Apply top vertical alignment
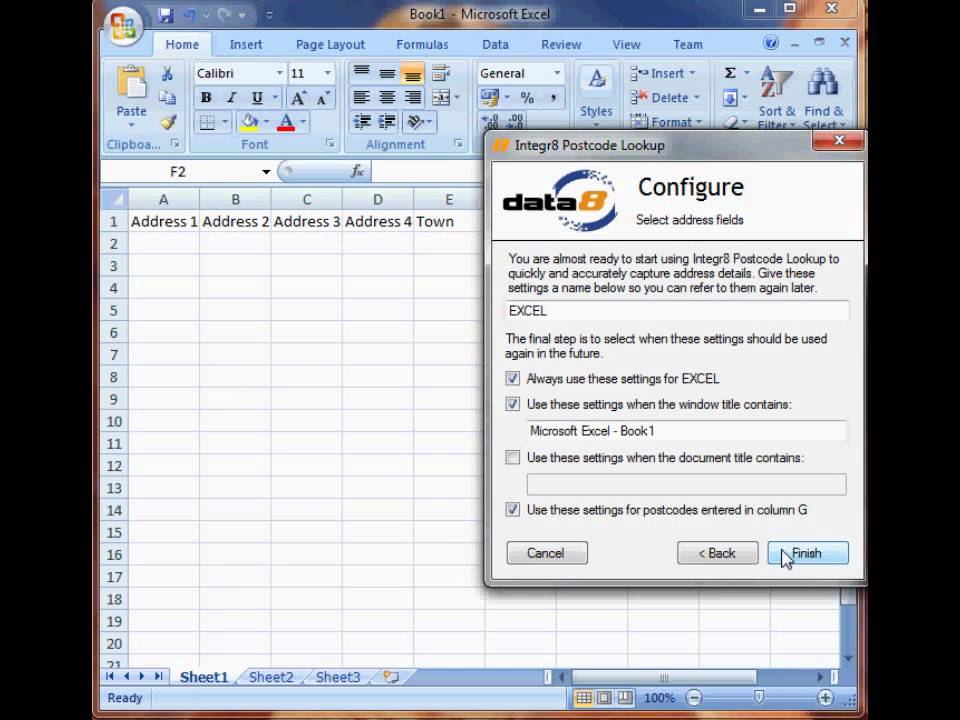The image size is (960, 720). [361, 73]
